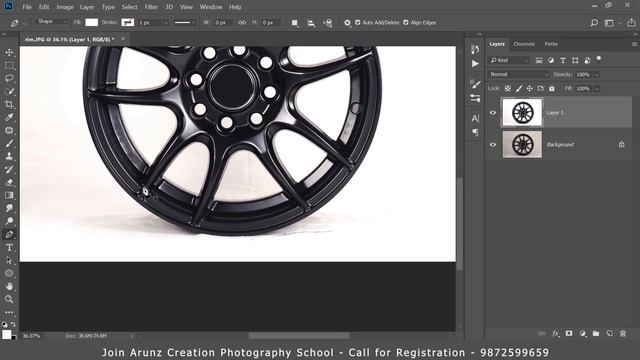This screenshot has height=360, width=640.
Task: Toggle Auto Add/Delete checkbox
Action: [358, 22]
